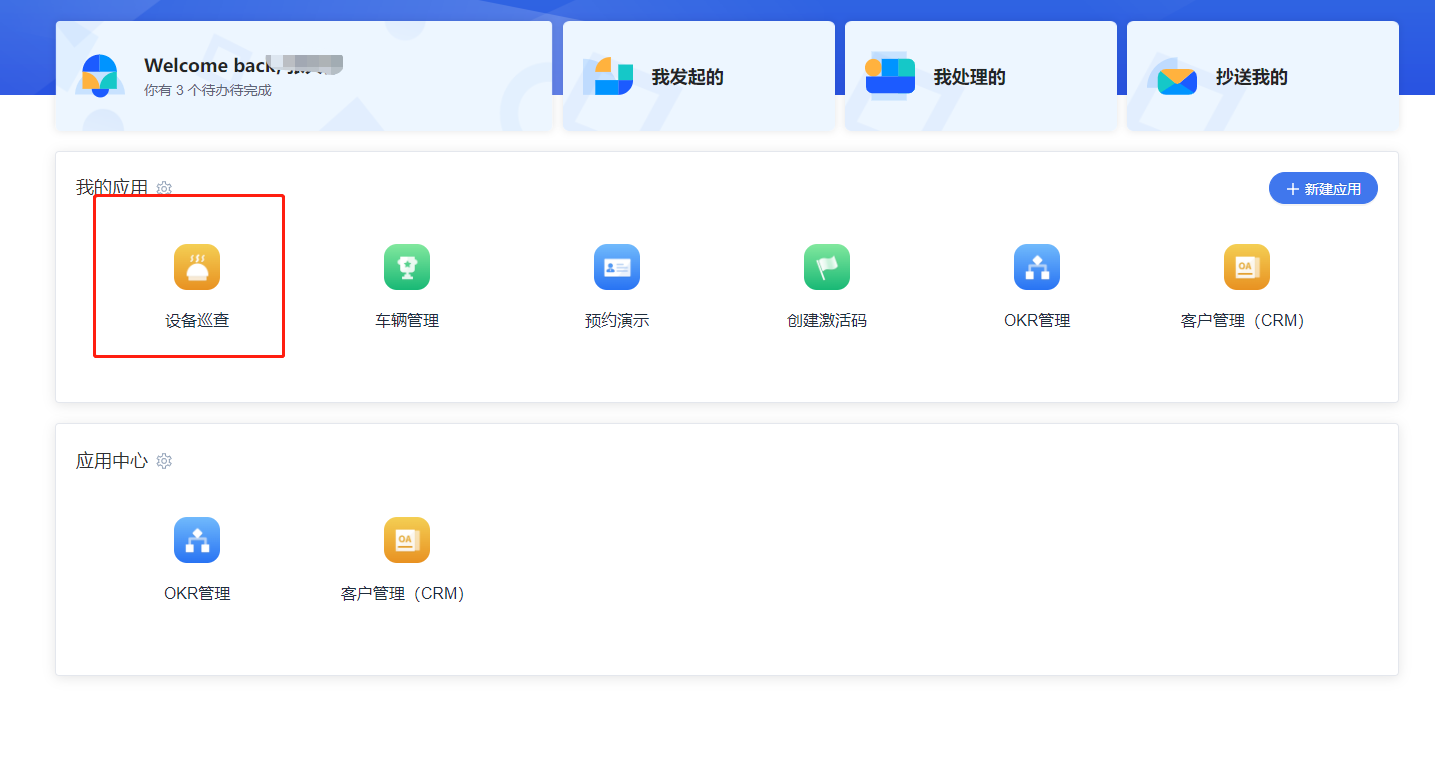Click the avatar logo beside Welcome back
The width and height of the screenshot is (1435, 759).
(100, 76)
